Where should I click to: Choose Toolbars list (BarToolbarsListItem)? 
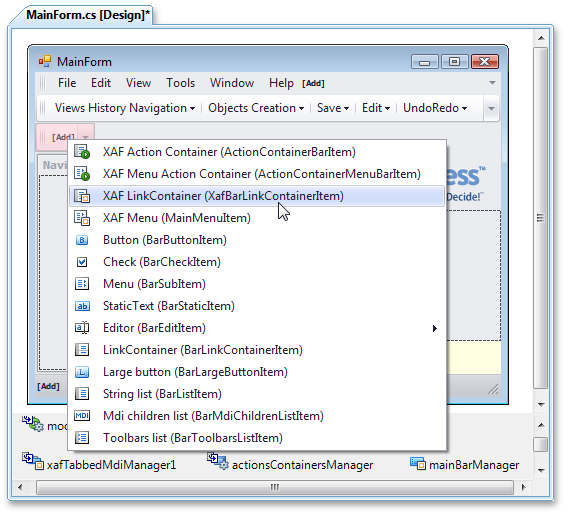point(257,438)
